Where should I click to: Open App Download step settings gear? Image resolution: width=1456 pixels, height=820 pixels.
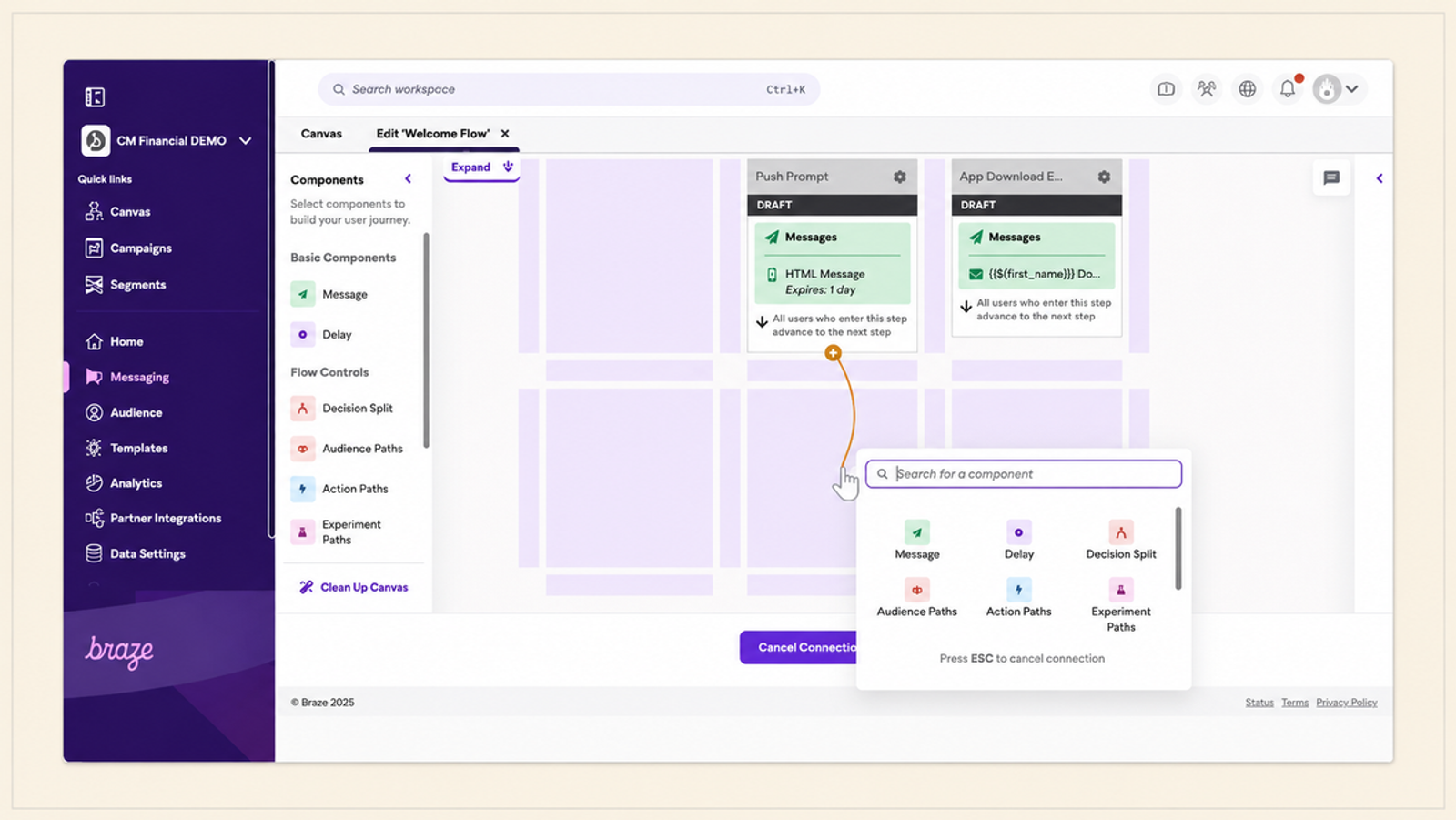(1104, 177)
